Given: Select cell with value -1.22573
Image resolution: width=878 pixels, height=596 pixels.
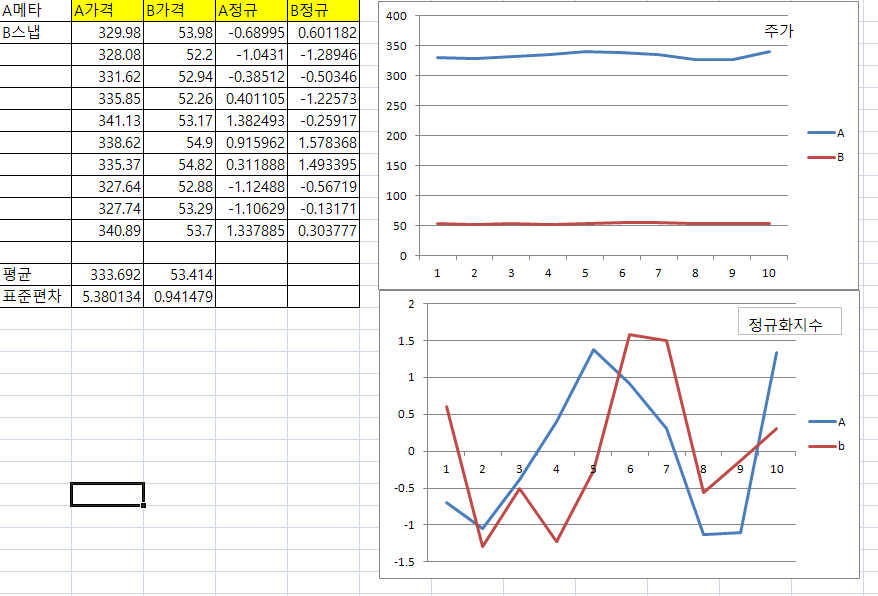Looking at the screenshot, I should tap(323, 99).
